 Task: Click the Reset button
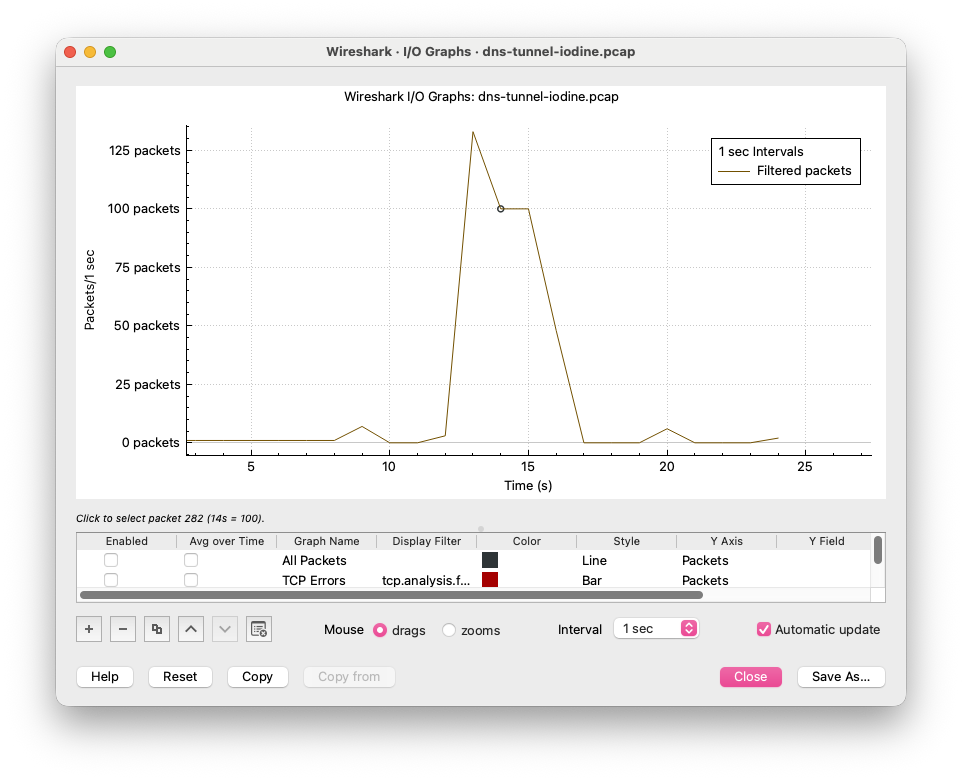pyautogui.click(x=180, y=676)
